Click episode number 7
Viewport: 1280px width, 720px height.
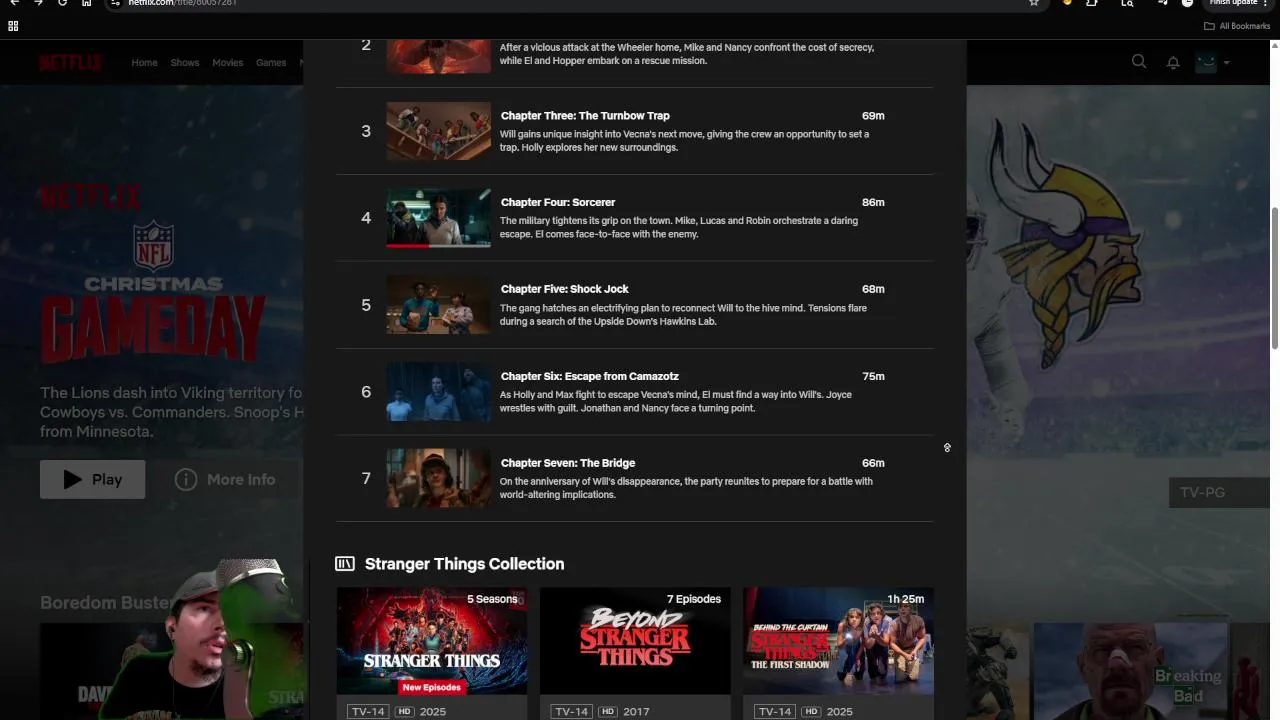pyautogui.click(x=366, y=478)
